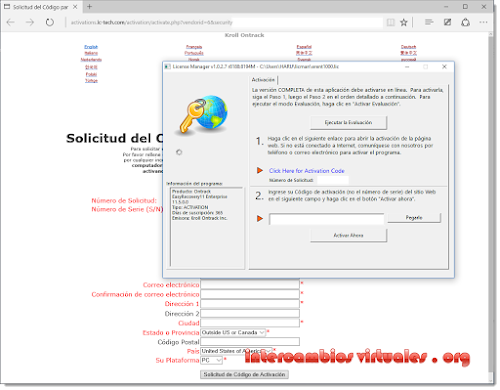Open the Edge Hub icon
The width and height of the screenshot is (500, 390).
429,22
